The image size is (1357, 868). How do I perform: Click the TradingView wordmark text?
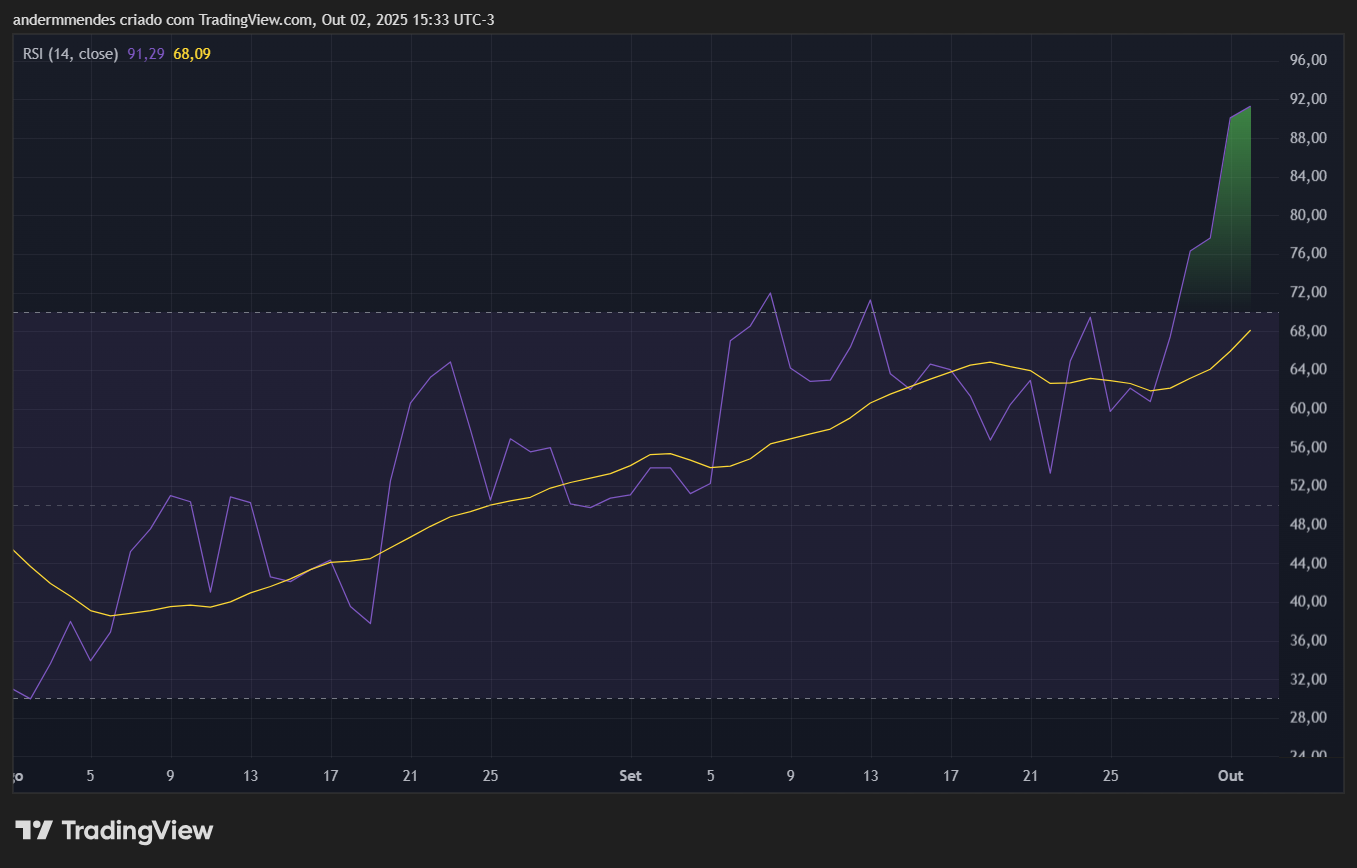pyautogui.click(x=137, y=830)
